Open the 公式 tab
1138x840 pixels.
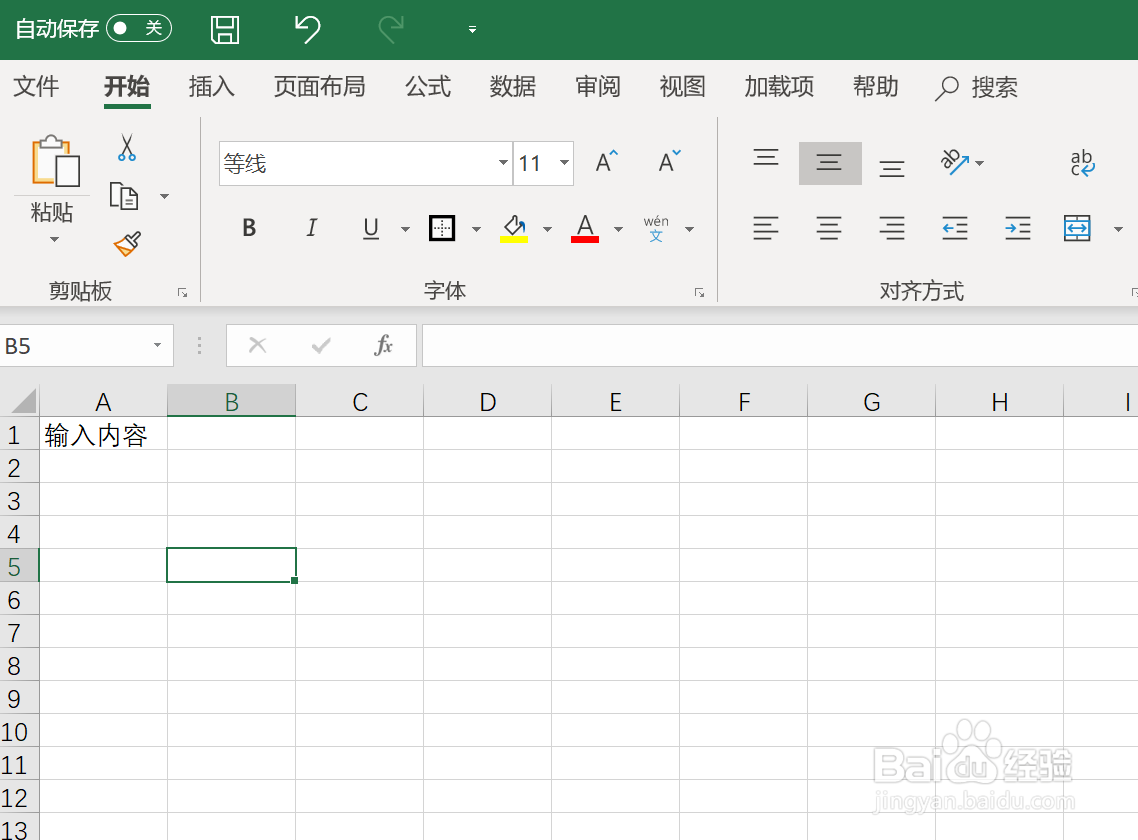point(427,86)
